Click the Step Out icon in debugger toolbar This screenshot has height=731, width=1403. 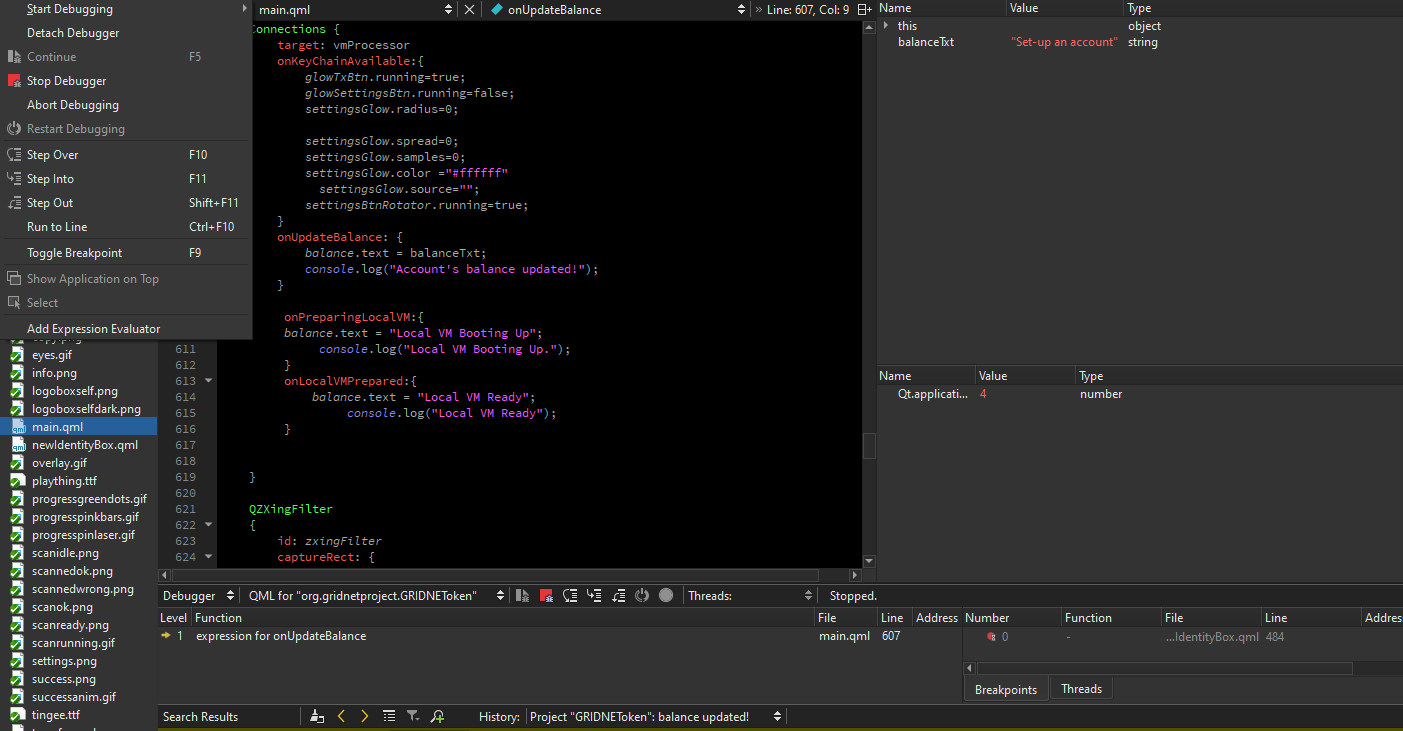tap(618, 595)
